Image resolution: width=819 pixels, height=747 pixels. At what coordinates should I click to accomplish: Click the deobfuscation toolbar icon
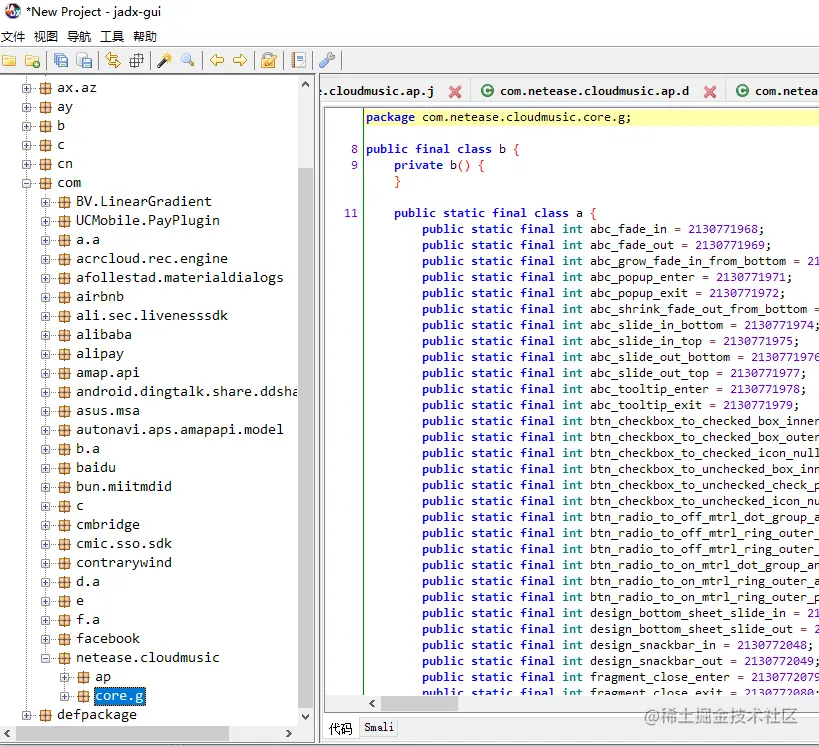coord(268,61)
